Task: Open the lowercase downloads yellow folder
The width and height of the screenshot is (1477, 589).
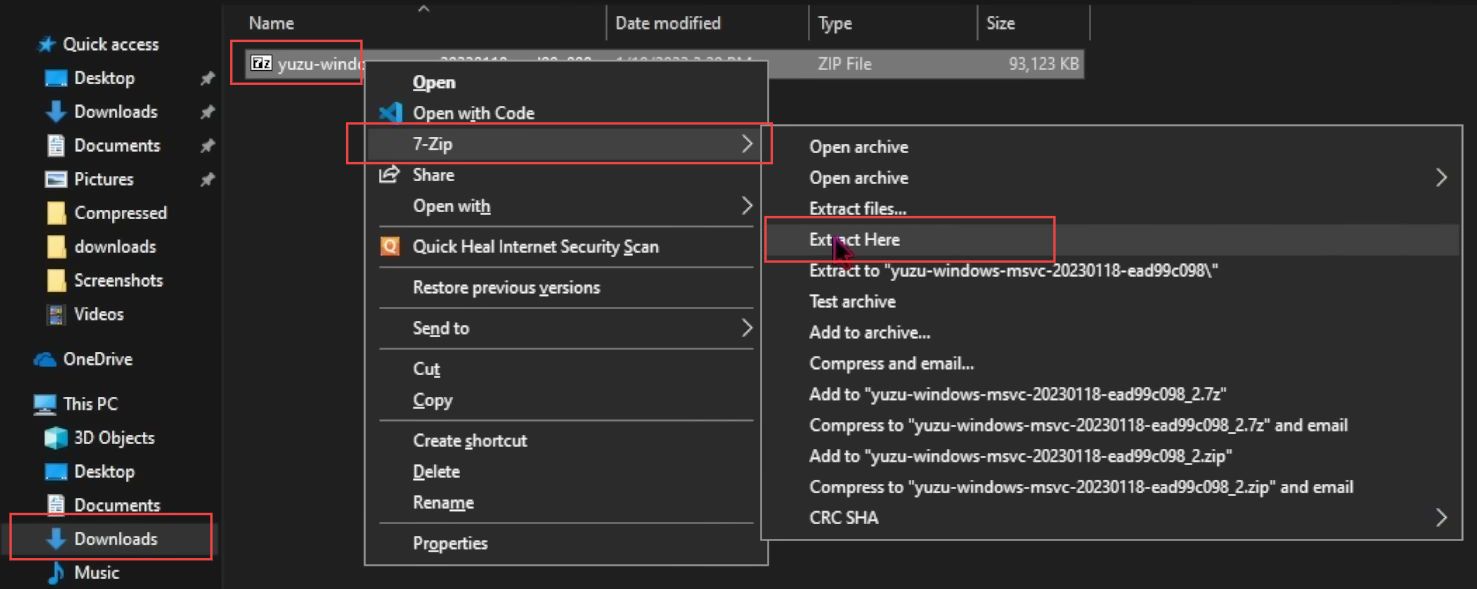Action: point(115,246)
